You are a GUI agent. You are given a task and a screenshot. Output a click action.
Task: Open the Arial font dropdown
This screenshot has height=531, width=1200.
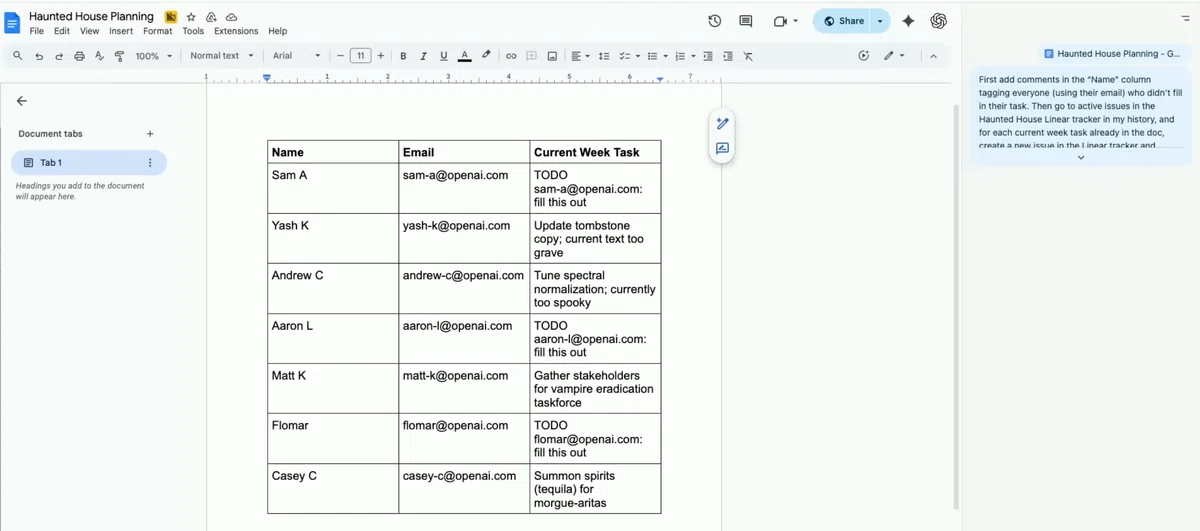[297, 56]
